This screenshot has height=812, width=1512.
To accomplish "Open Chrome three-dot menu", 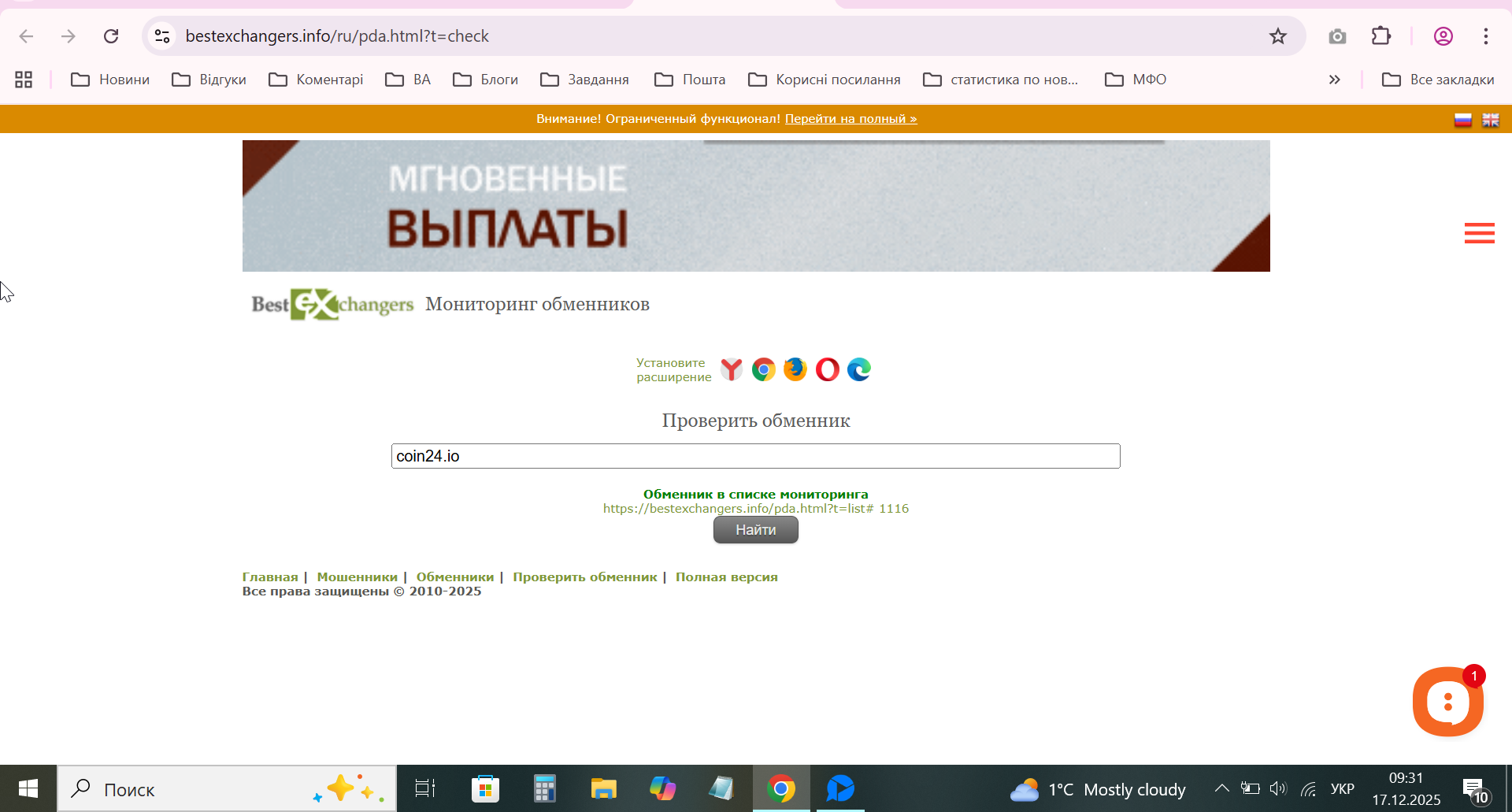I will pyautogui.click(x=1485, y=36).
